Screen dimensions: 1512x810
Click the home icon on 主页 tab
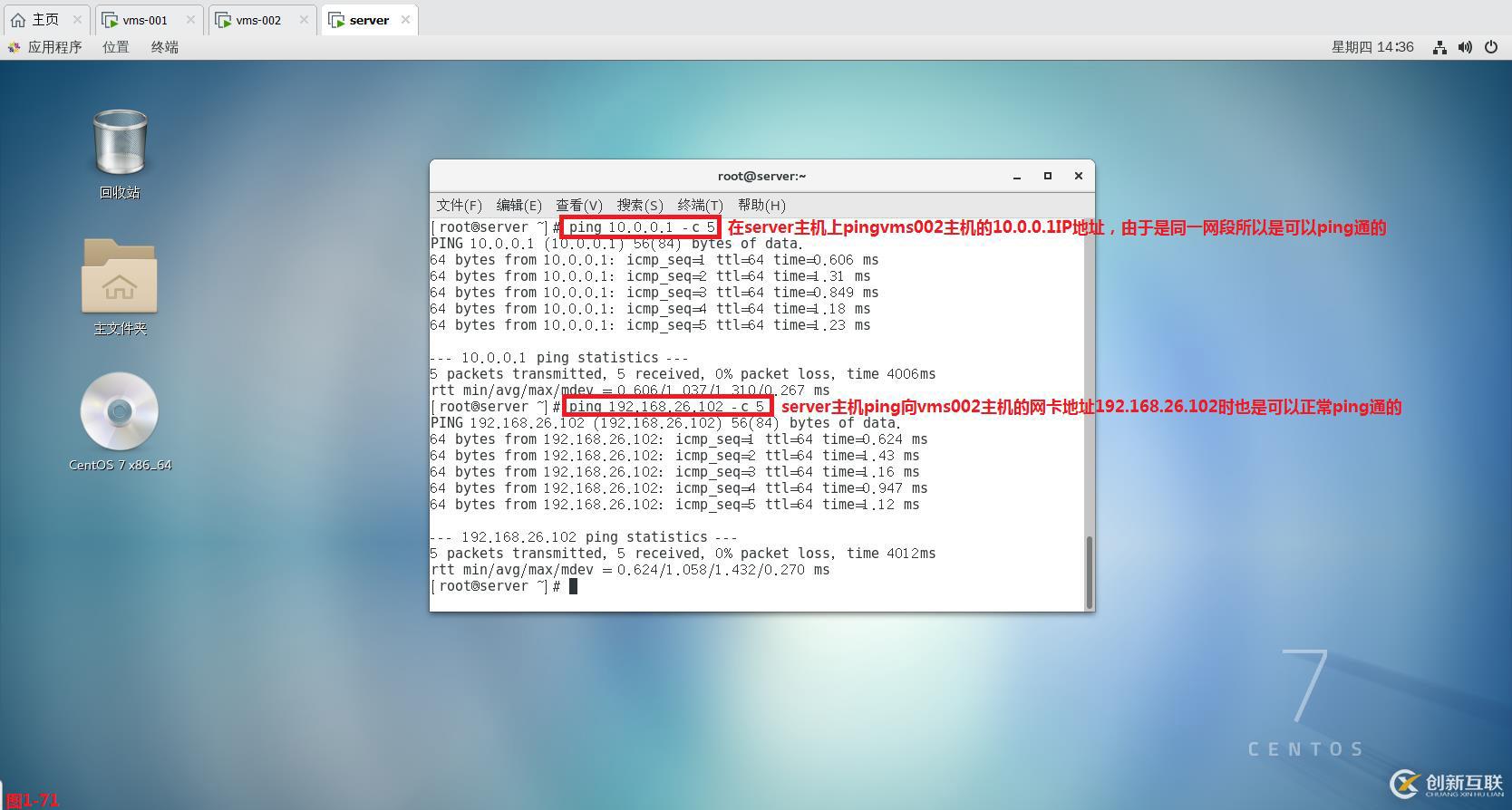point(18,19)
